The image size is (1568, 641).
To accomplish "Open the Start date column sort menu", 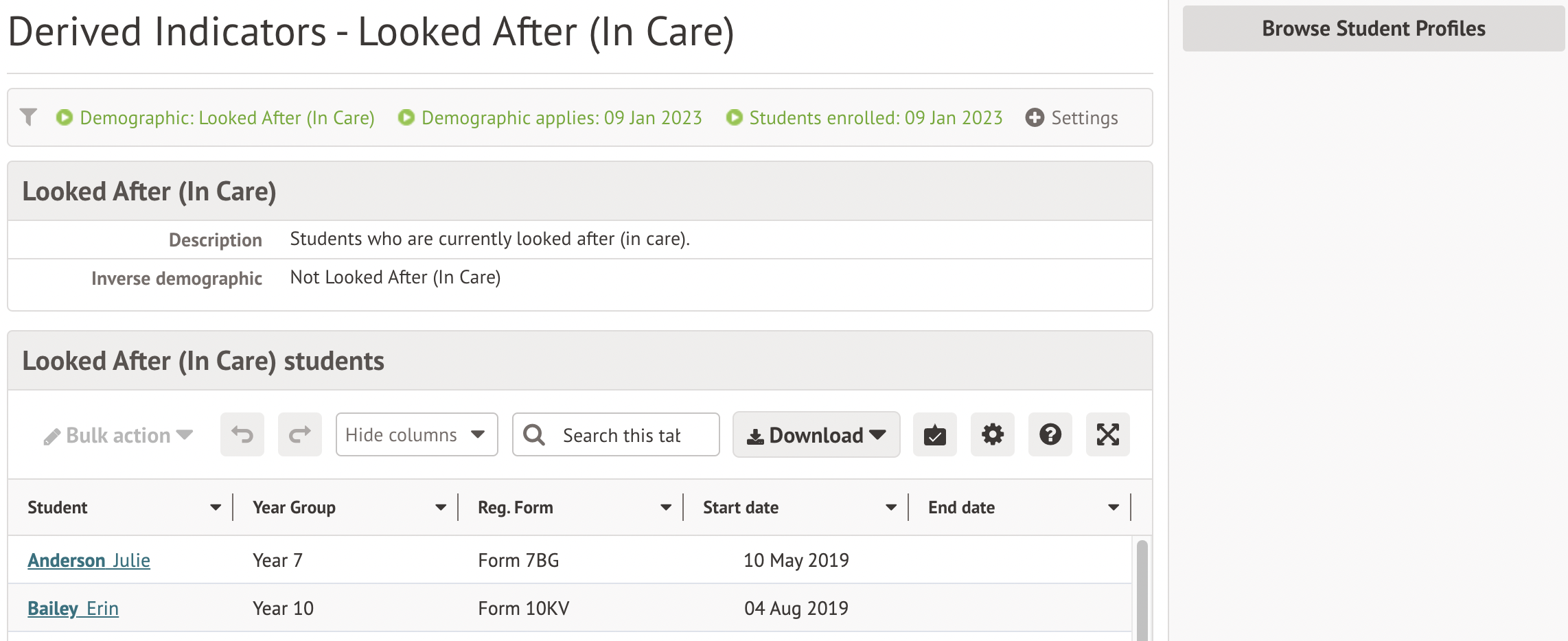I will coord(891,508).
